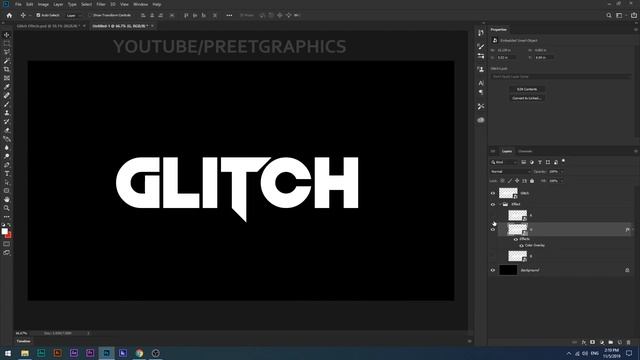Enable Show Transform Controls checkbox
Image resolution: width=640 pixels, height=360 pixels.
pyautogui.click(x=90, y=15)
